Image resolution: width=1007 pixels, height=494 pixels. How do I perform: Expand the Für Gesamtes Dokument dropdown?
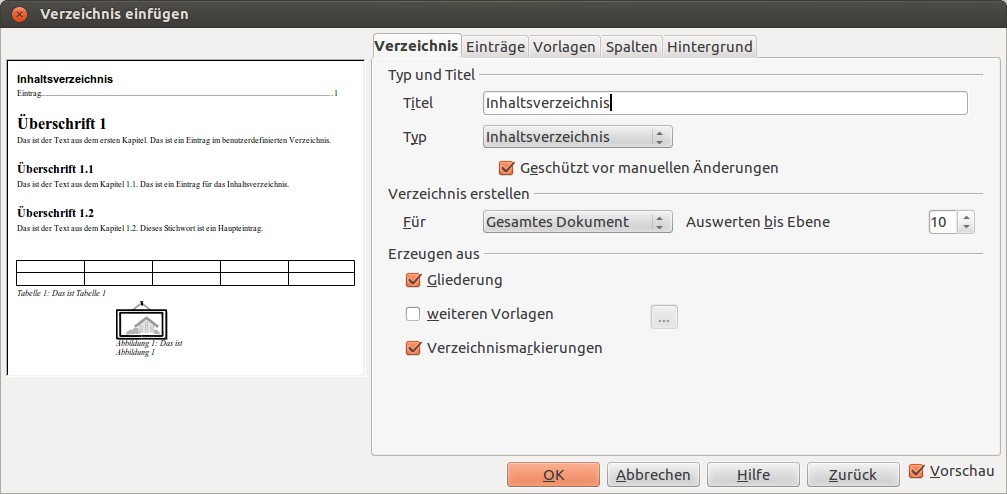pos(577,222)
